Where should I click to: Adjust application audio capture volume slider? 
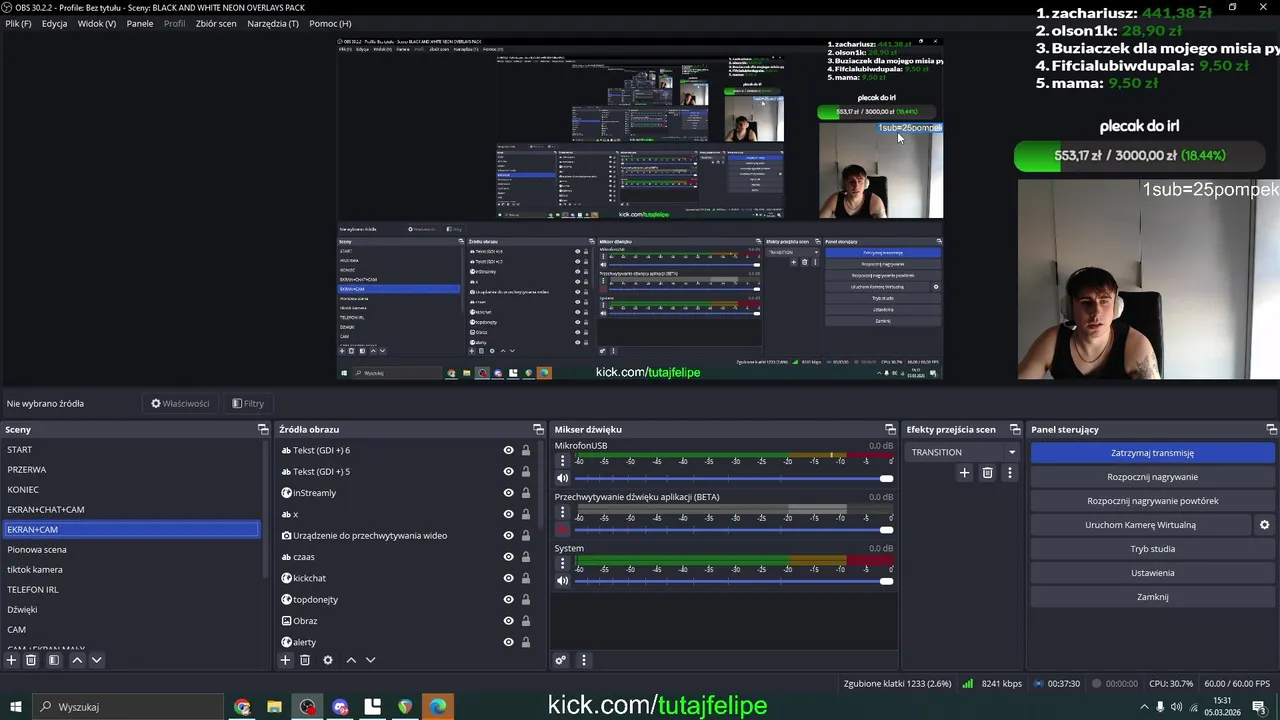click(x=734, y=529)
